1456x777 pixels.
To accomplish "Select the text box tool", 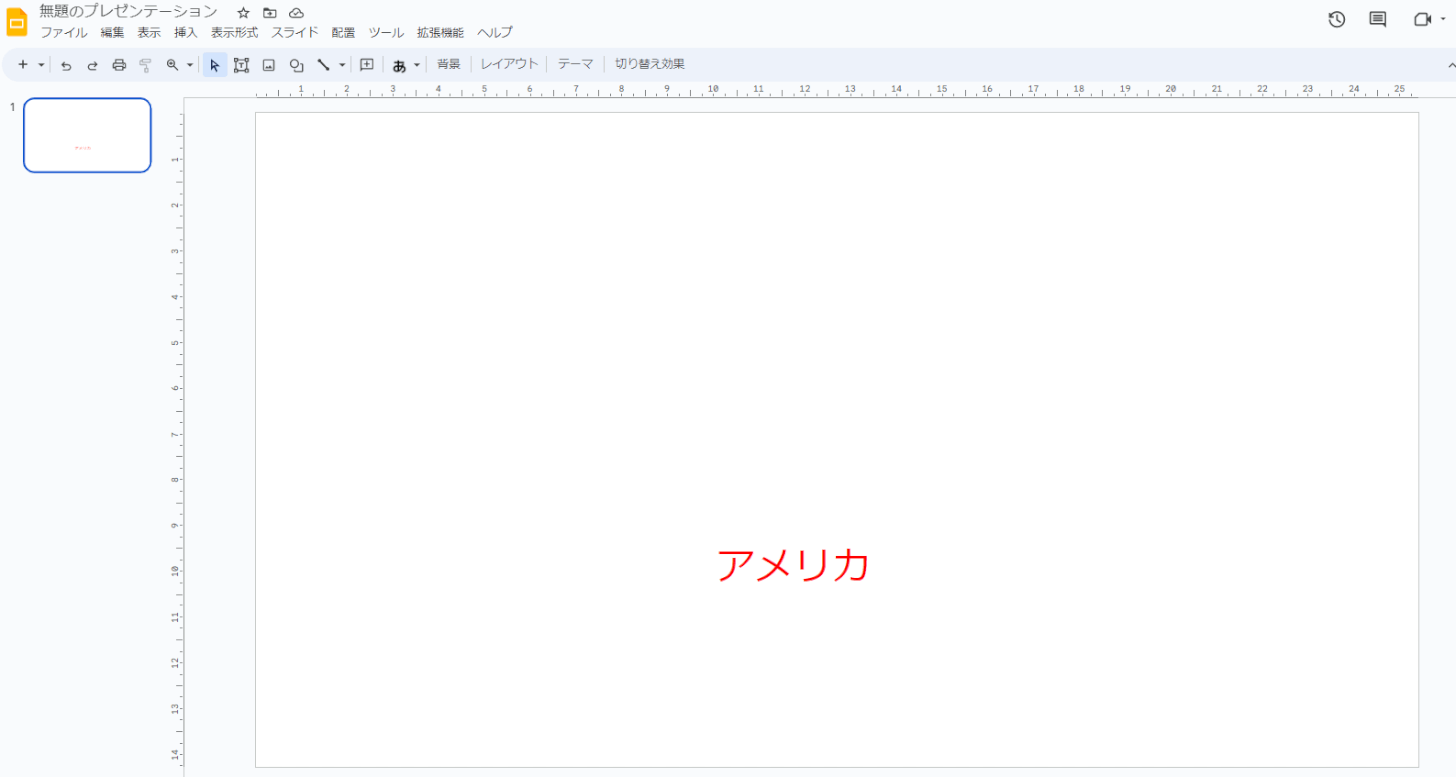I will pyautogui.click(x=241, y=65).
